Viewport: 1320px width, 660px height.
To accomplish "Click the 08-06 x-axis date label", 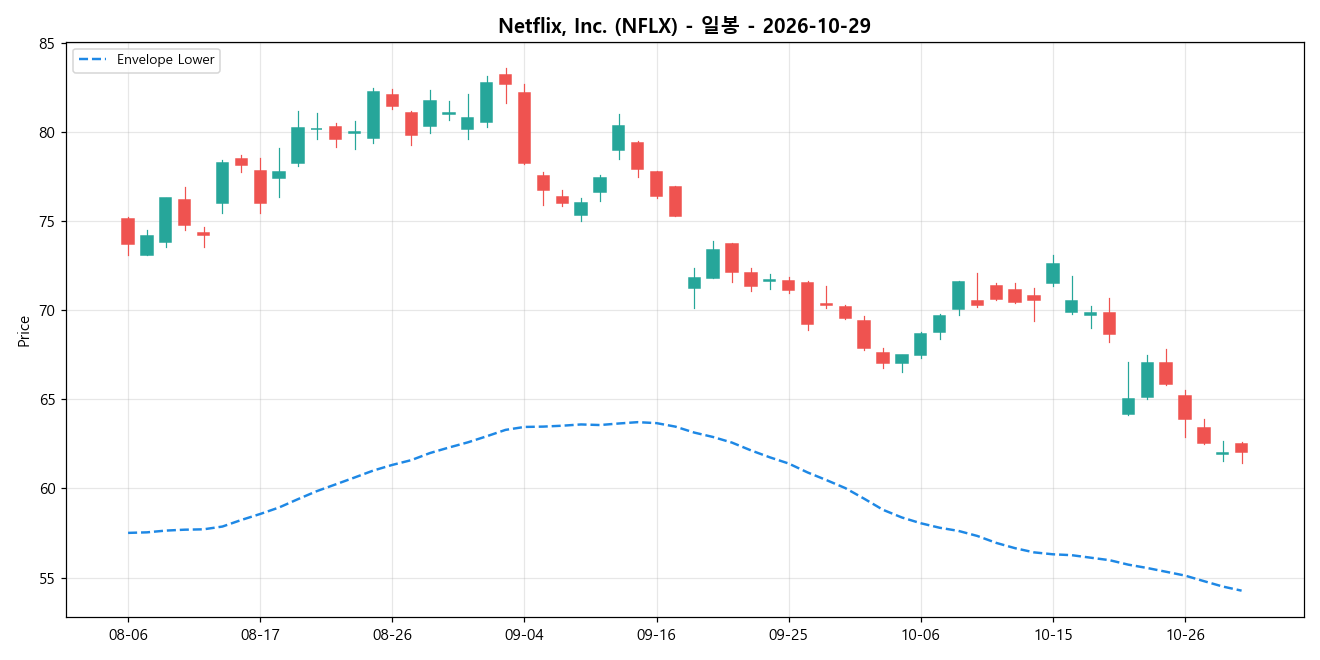I will coord(128,634).
